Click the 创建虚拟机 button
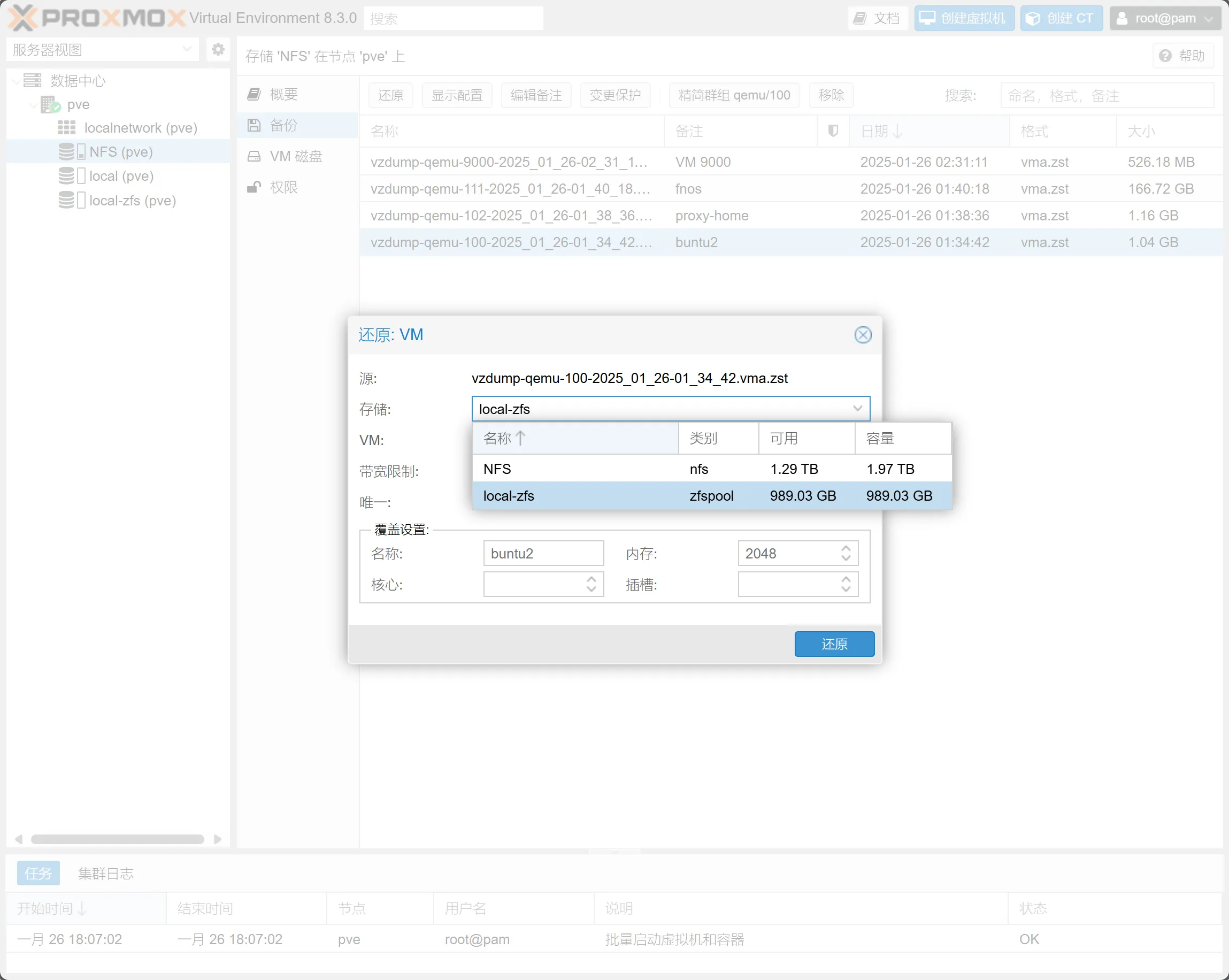Screen dimensions: 1229x980 coord(963,18)
